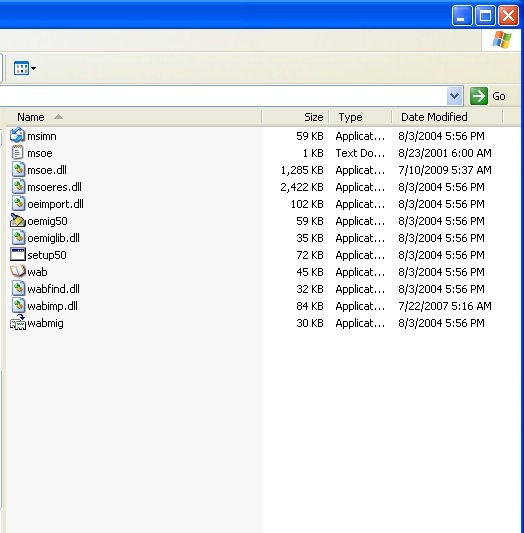Click the msoe text document icon

click(x=17, y=152)
